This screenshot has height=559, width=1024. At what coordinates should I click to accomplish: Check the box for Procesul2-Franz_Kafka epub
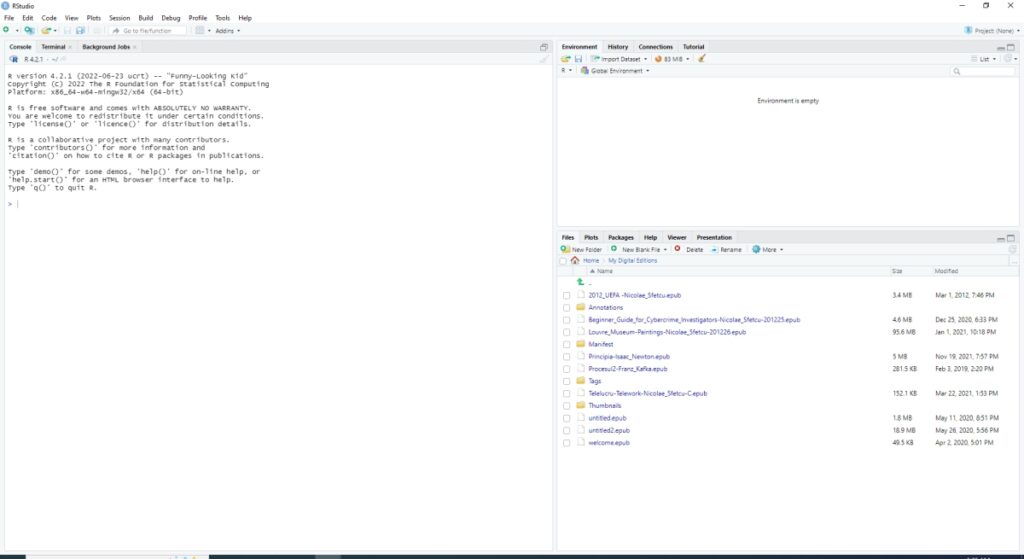[x=566, y=369]
